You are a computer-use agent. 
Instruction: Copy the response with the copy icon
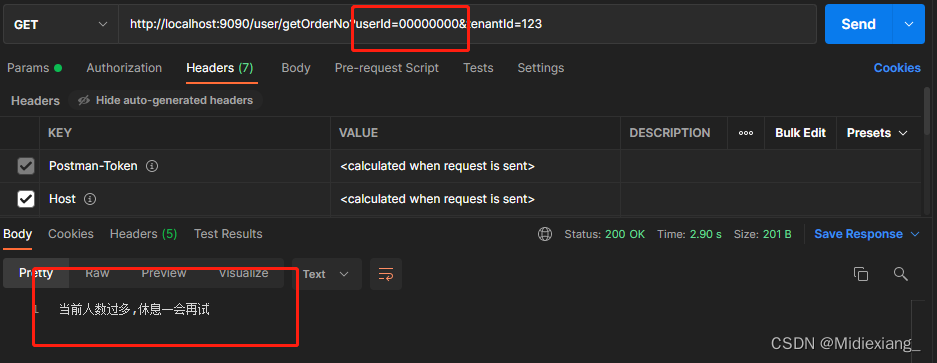click(x=861, y=274)
